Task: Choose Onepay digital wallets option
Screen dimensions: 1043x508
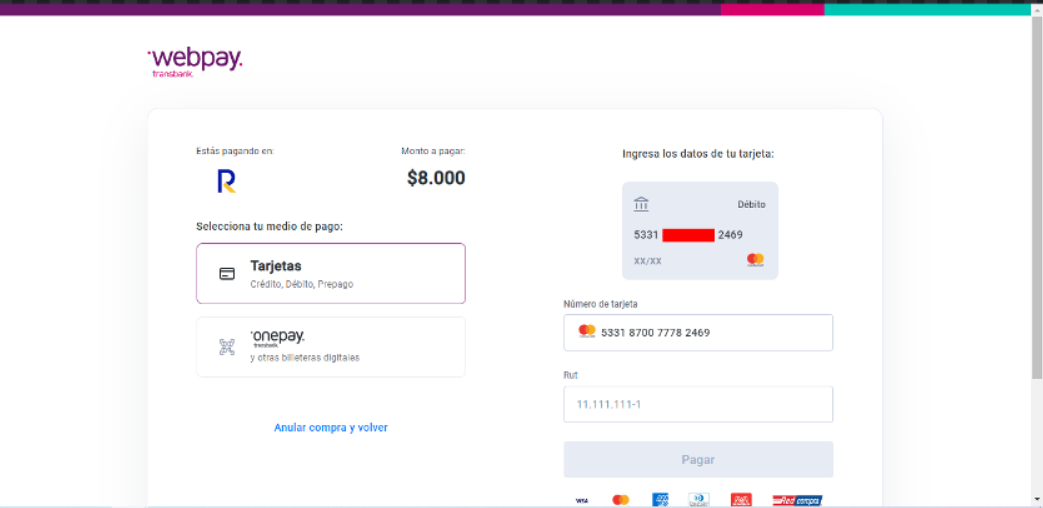Action: pos(331,347)
